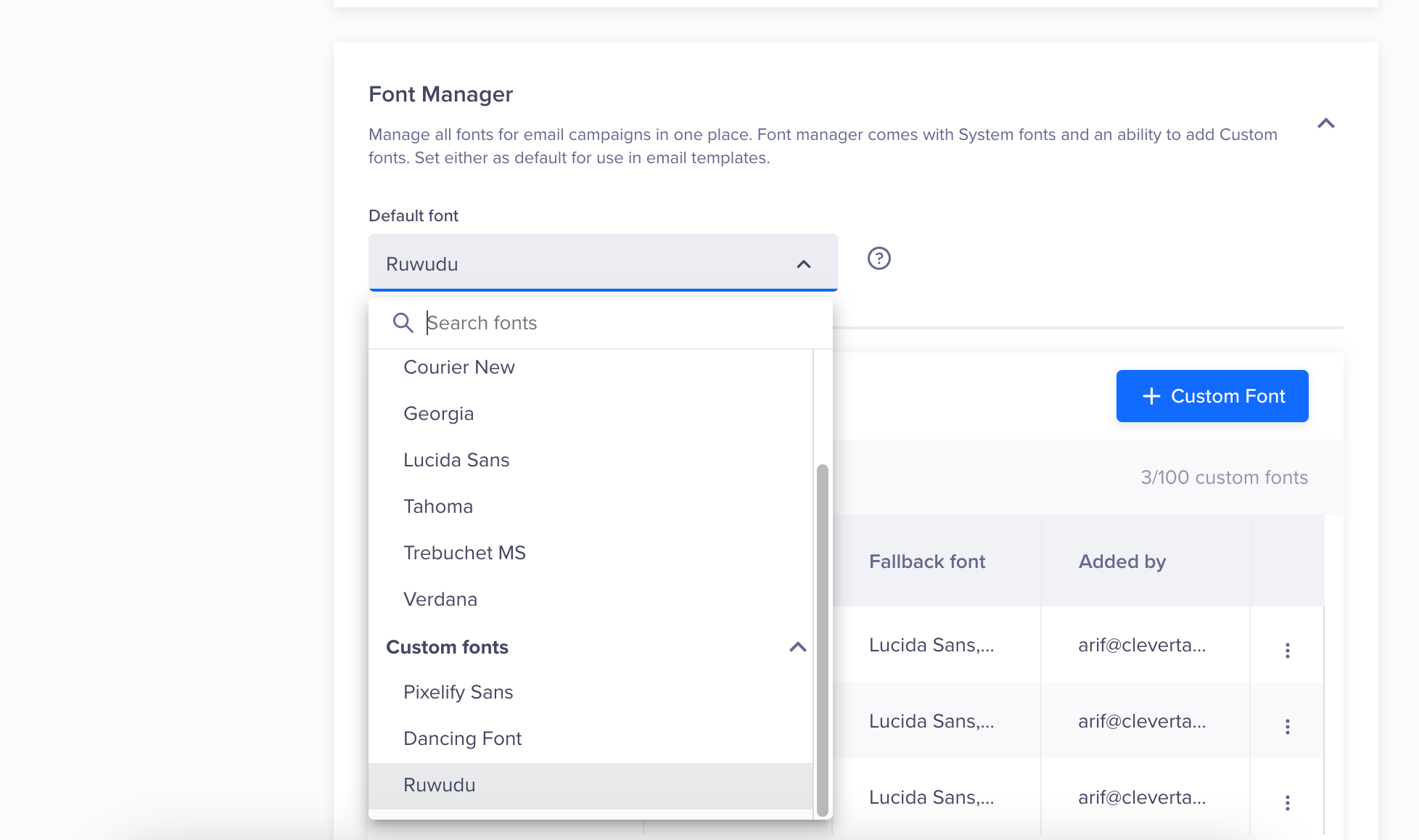Image resolution: width=1419 pixels, height=840 pixels.
Task: Open the Default font Ruwudu dropdown
Action: point(603,263)
